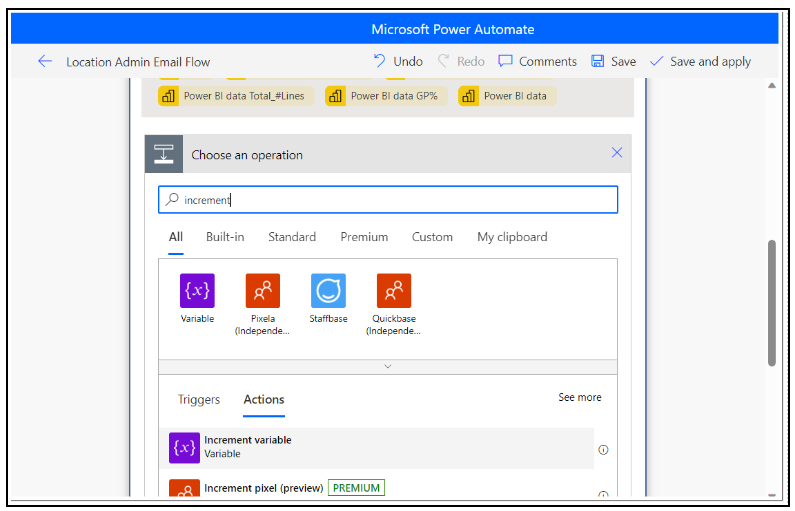
Task: Select the Variable connector icon
Action: point(197,290)
